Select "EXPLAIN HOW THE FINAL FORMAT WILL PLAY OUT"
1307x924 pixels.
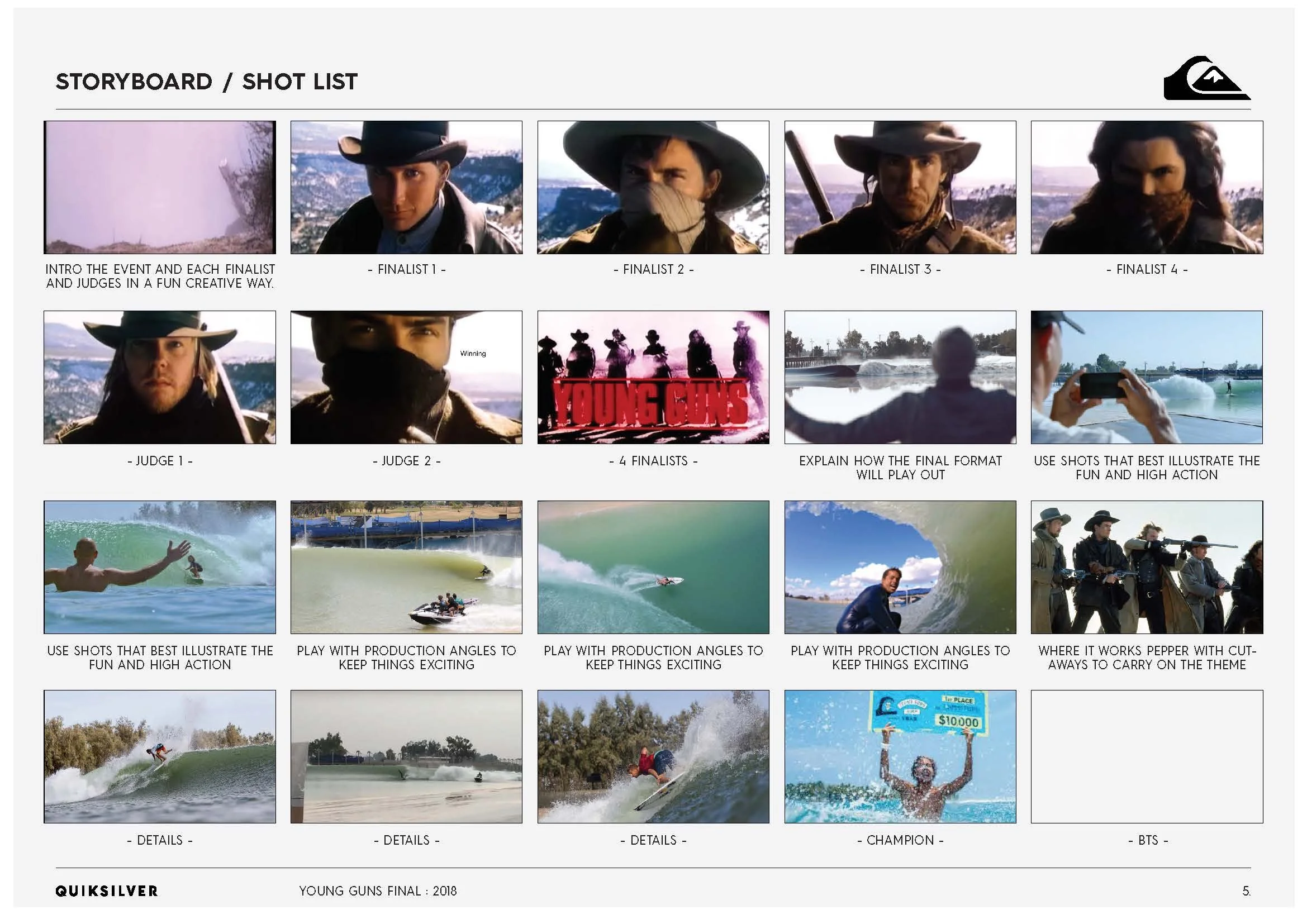[900, 468]
